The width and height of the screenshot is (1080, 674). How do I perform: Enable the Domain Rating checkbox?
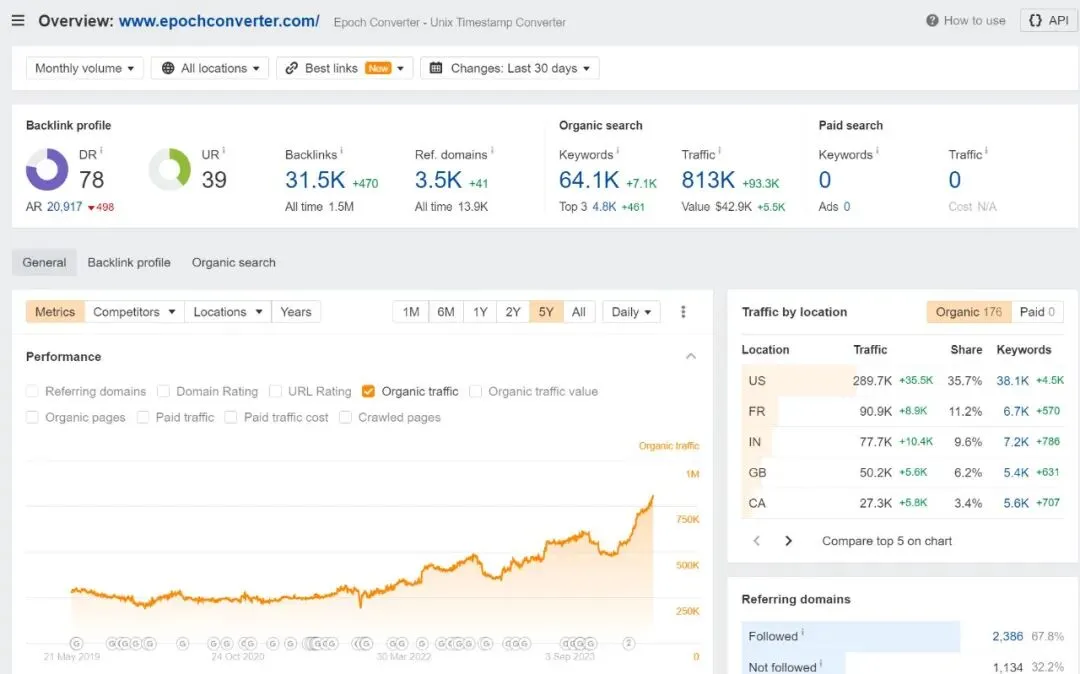(x=163, y=391)
